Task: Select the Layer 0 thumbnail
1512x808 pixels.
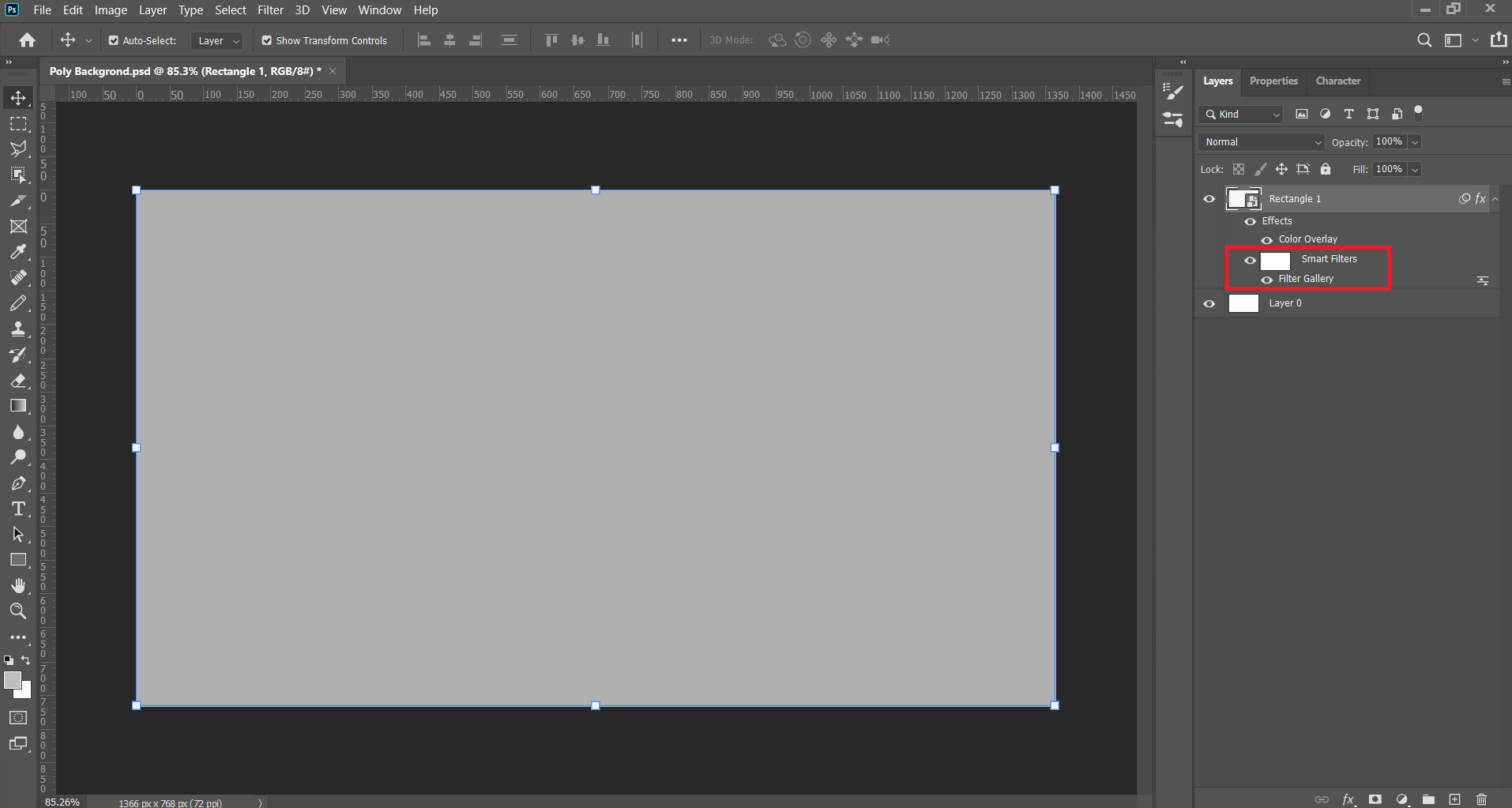Action: point(1243,303)
